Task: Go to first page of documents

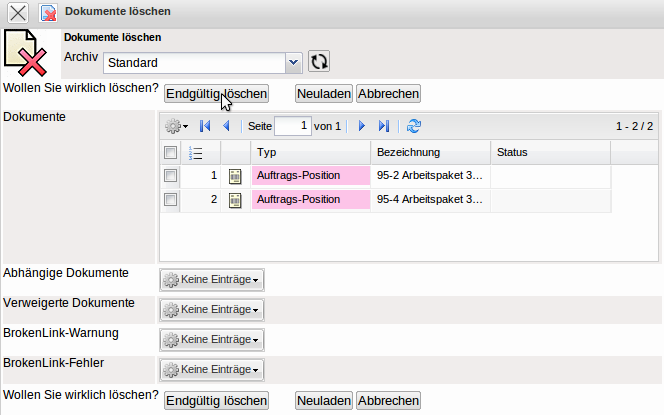Action: (205, 126)
